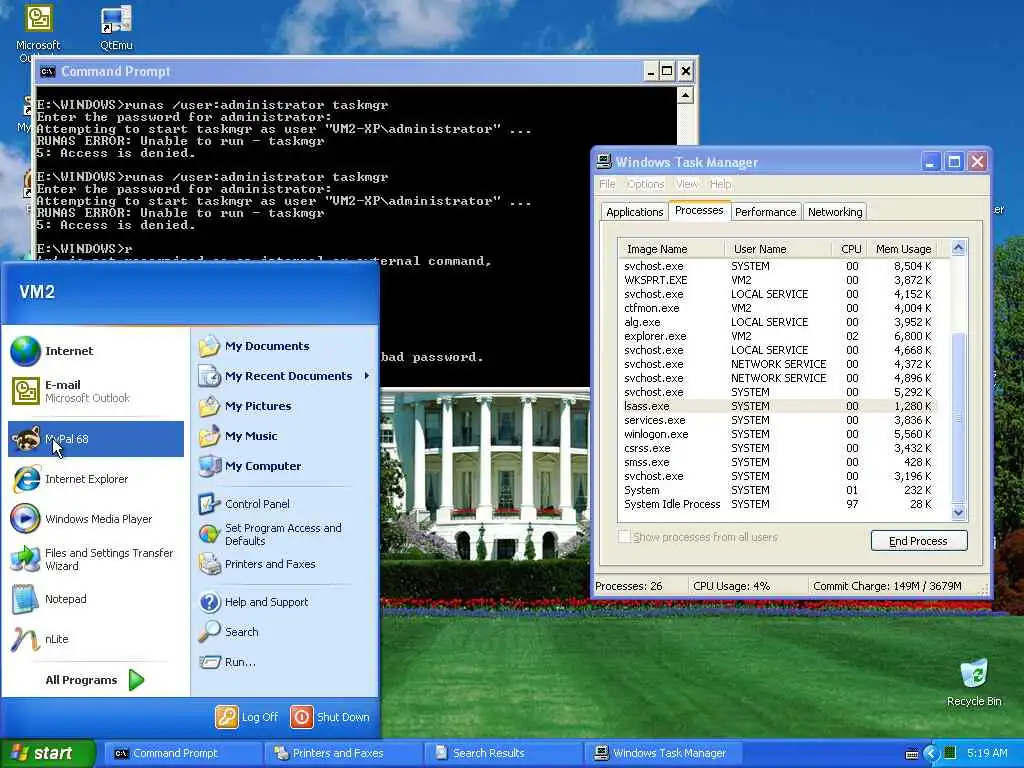The width and height of the screenshot is (1024, 768).
Task: Switch to the Networking tab
Action: [835, 212]
